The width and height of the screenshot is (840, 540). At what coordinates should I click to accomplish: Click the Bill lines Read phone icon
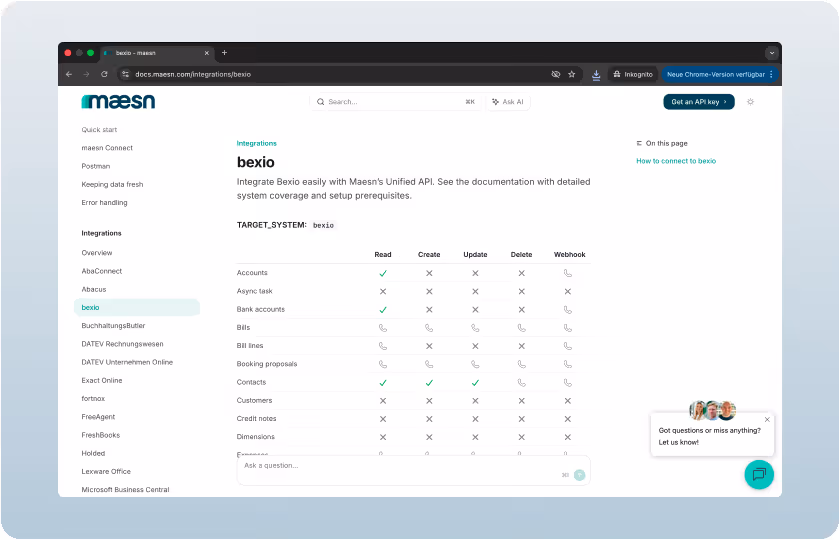383,346
